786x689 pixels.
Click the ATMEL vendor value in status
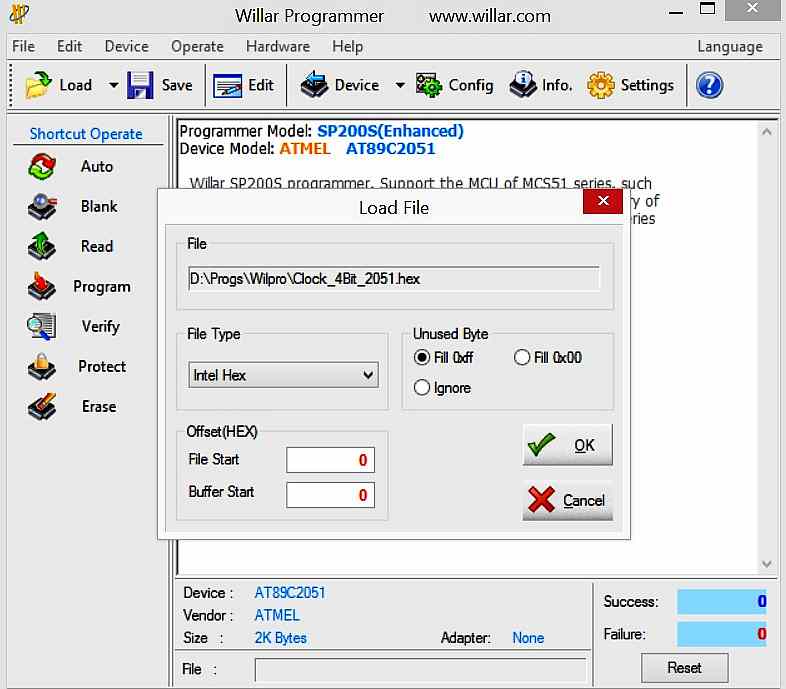pos(277,615)
